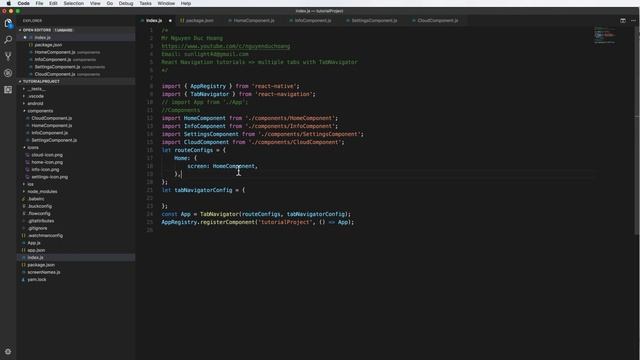The image size is (640, 360).
Task: Open the Apple menu
Action: pos(8,3)
